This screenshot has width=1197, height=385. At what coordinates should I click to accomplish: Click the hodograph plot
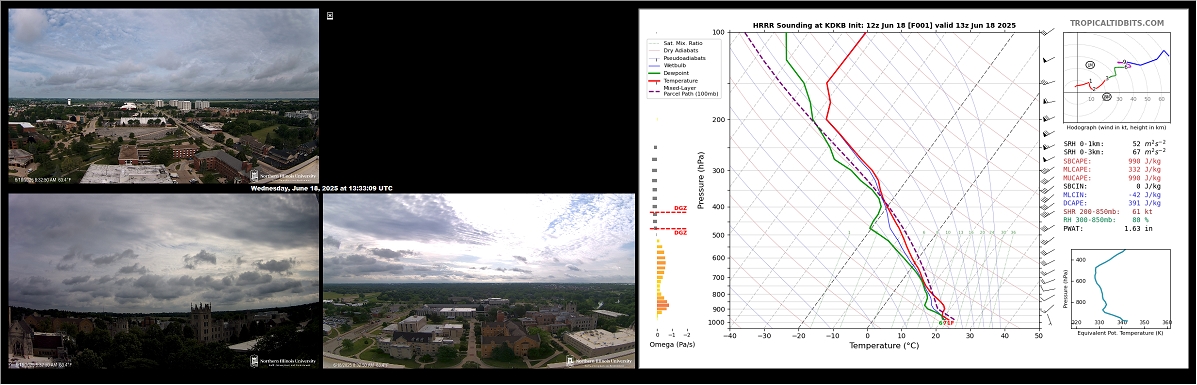[x=1117, y=70]
